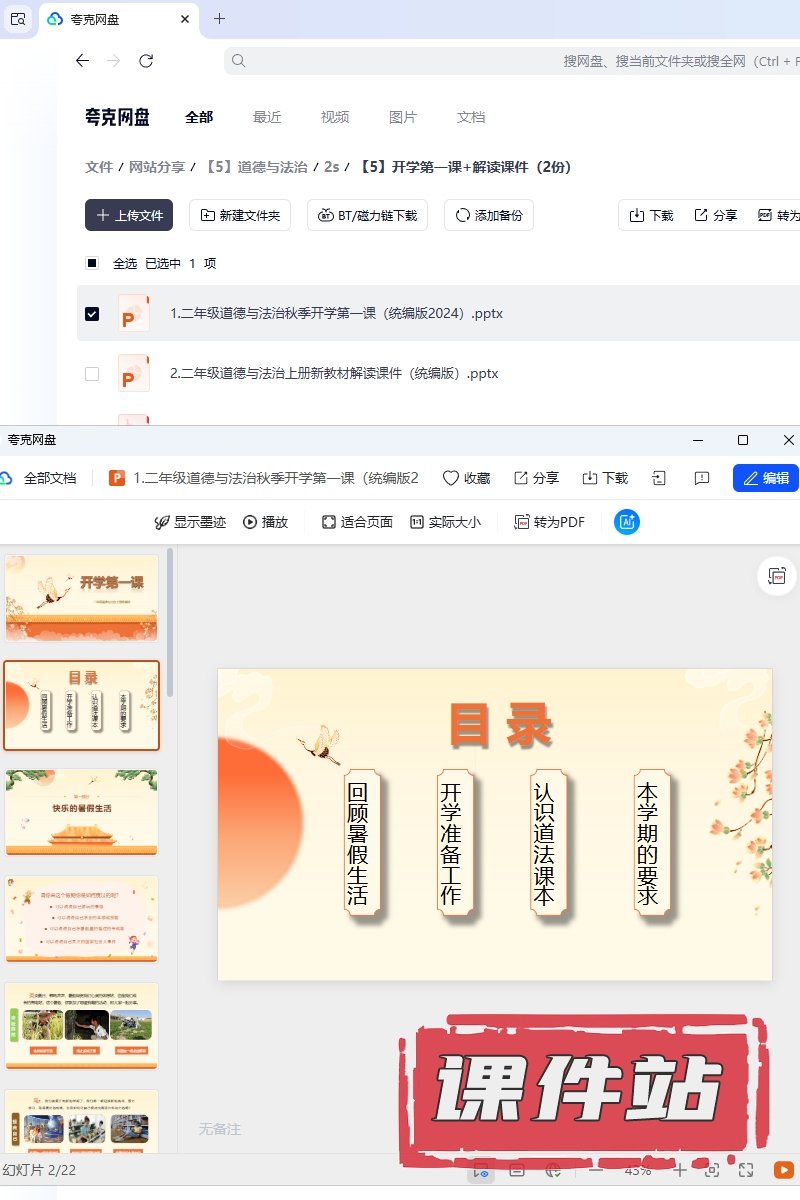Uncheck the 开学第一课 pptx file checkbox
Viewport: 800px width, 1200px height.
92,314
